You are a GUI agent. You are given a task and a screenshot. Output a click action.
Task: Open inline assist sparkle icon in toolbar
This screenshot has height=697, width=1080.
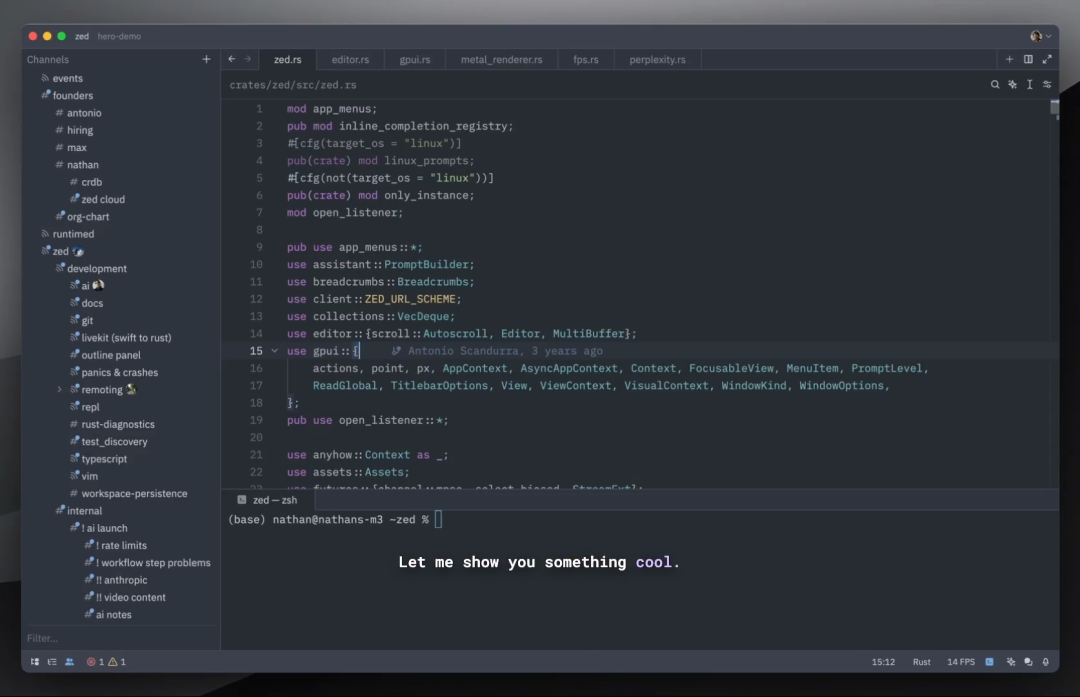pyautogui.click(x=1012, y=84)
